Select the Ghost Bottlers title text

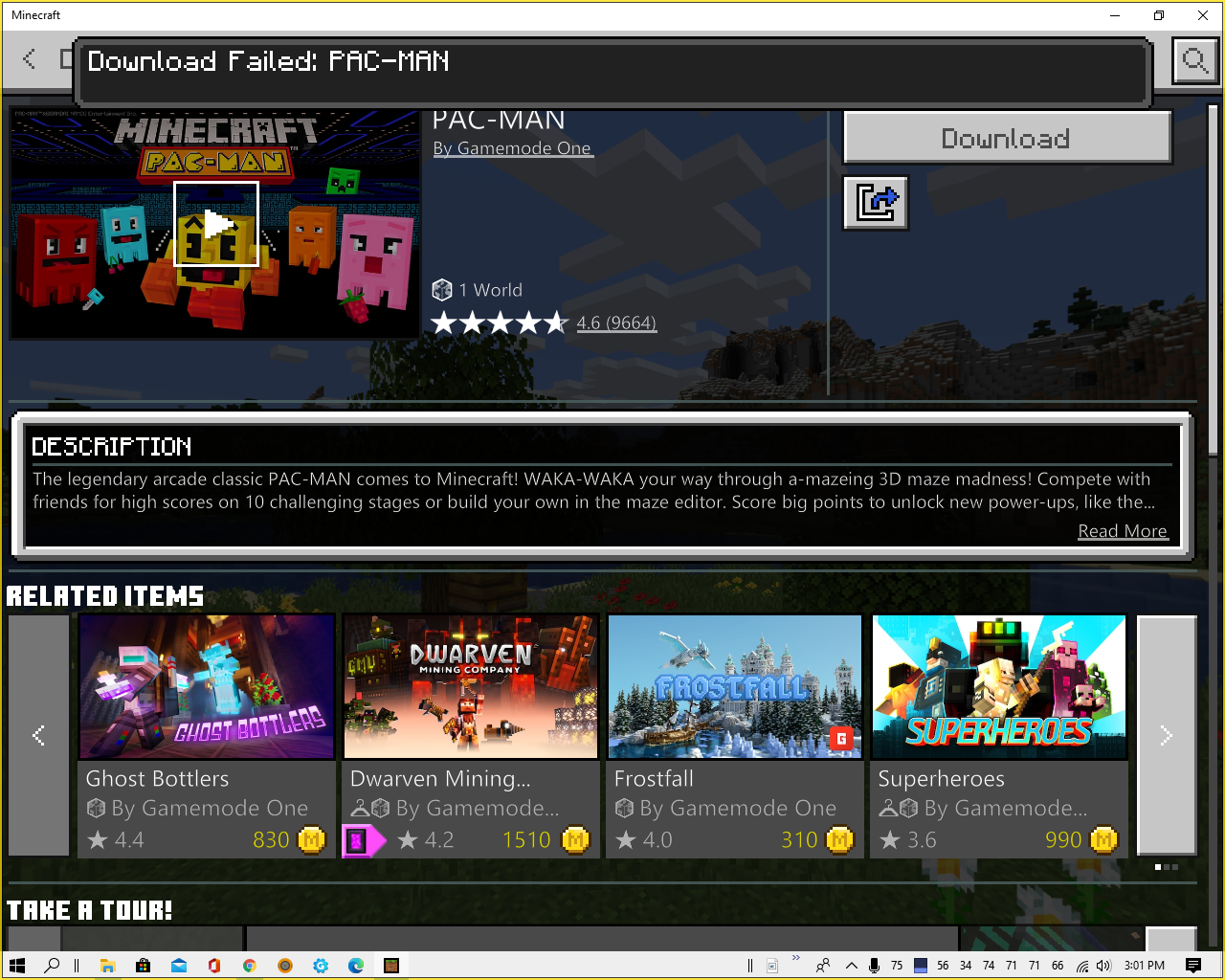158,779
